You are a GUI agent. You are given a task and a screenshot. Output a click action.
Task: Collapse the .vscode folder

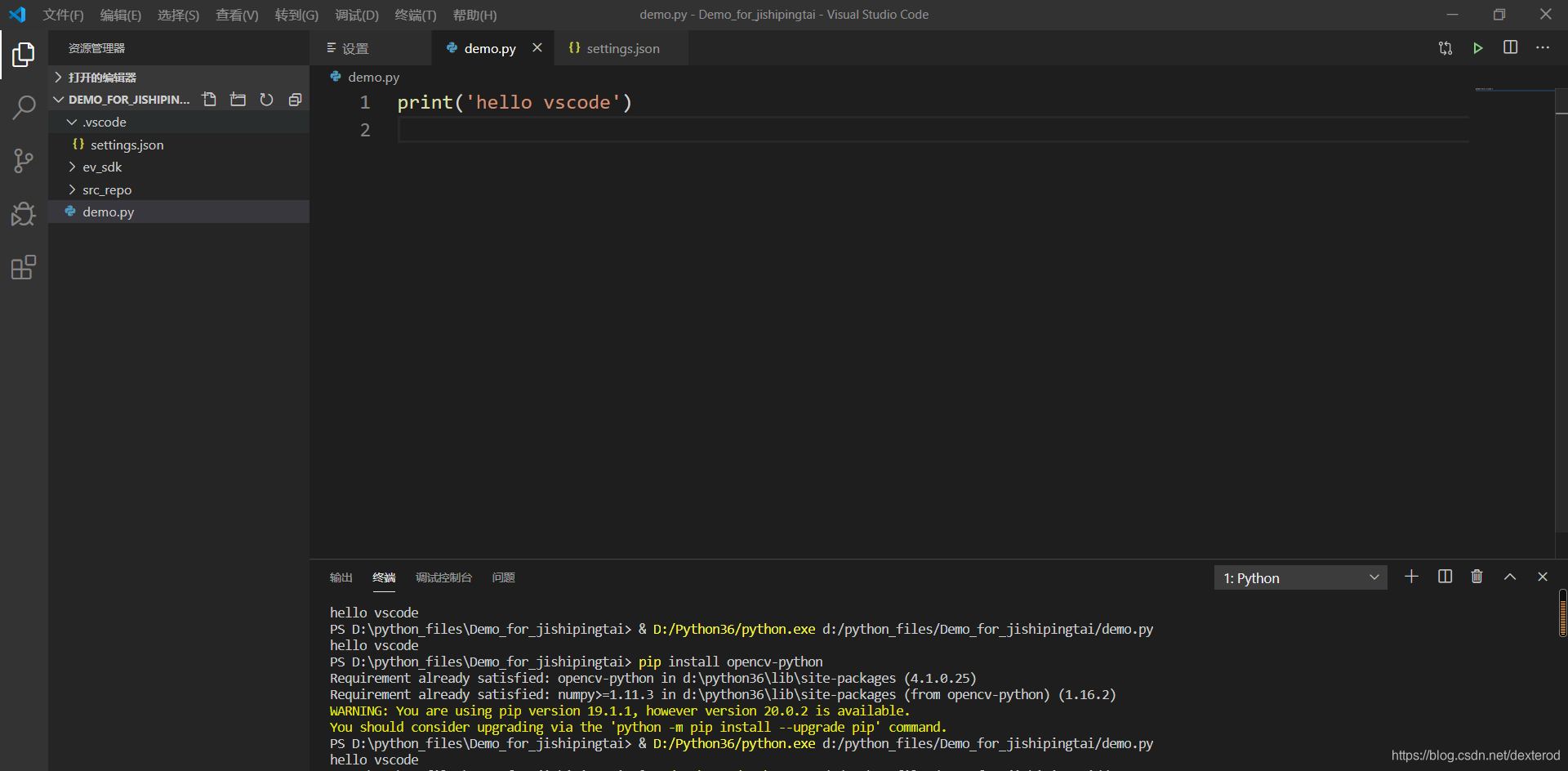[178, 122]
